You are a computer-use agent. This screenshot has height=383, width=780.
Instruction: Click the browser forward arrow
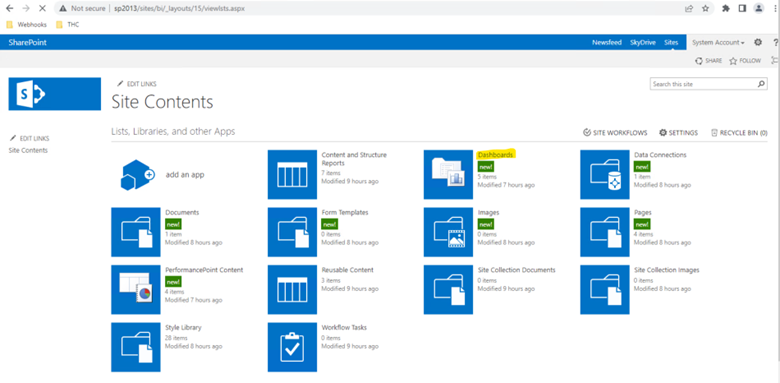[x=26, y=8]
